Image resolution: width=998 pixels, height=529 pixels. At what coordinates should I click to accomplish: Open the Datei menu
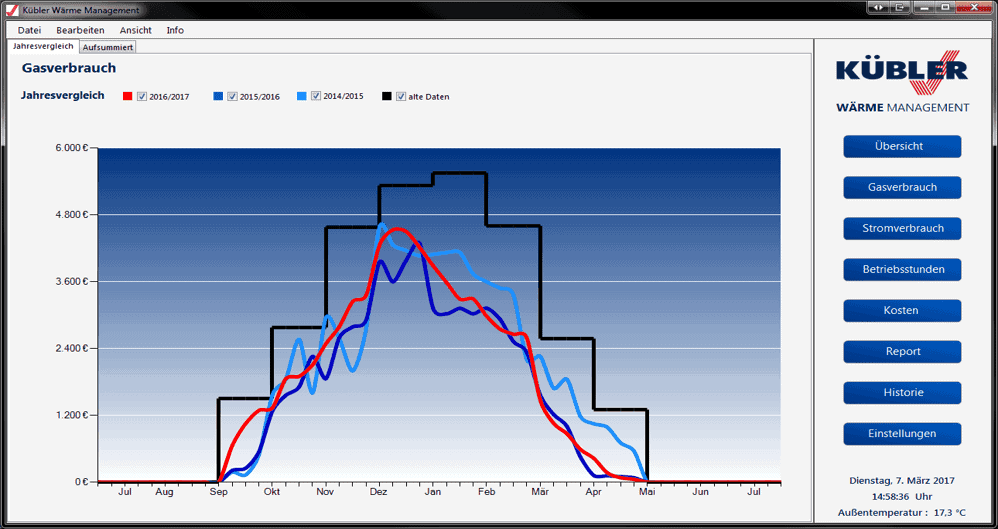pyautogui.click(x=30, y=30)
